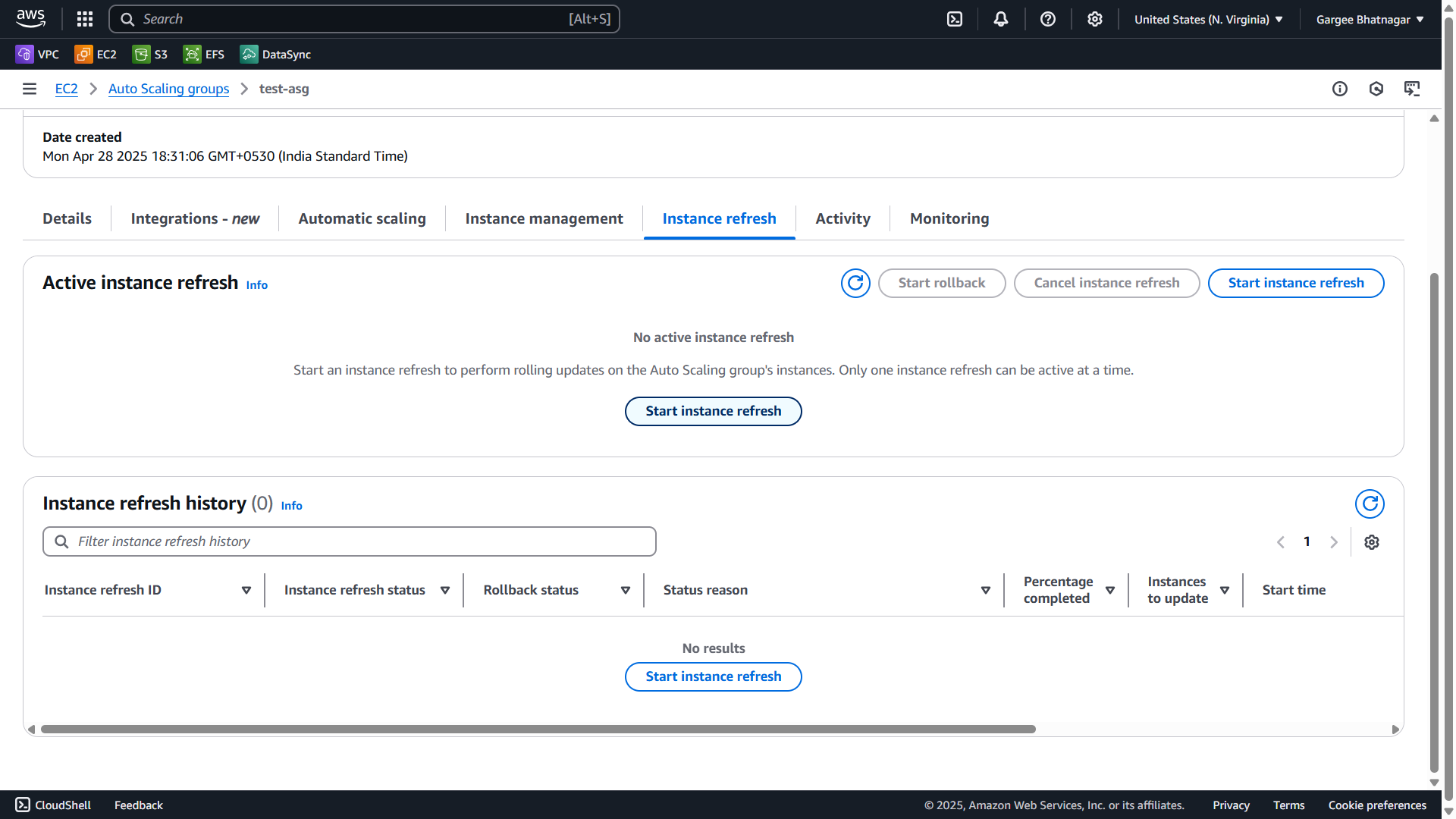
Task: Open the DataSync shortcut
Action: click(275, 54)
